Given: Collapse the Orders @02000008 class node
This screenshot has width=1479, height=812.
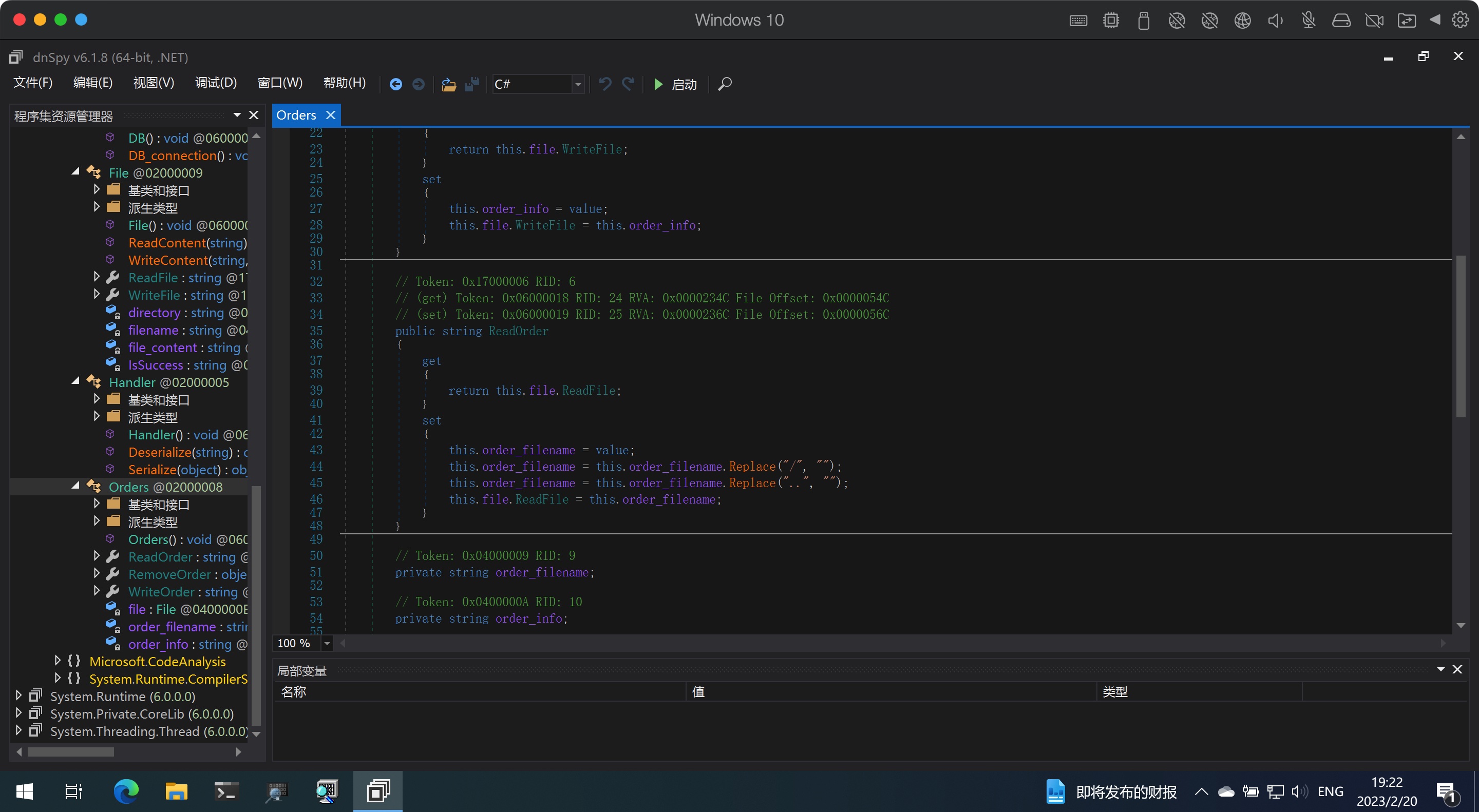Looking at the screenshot, I should pos(76,486).
